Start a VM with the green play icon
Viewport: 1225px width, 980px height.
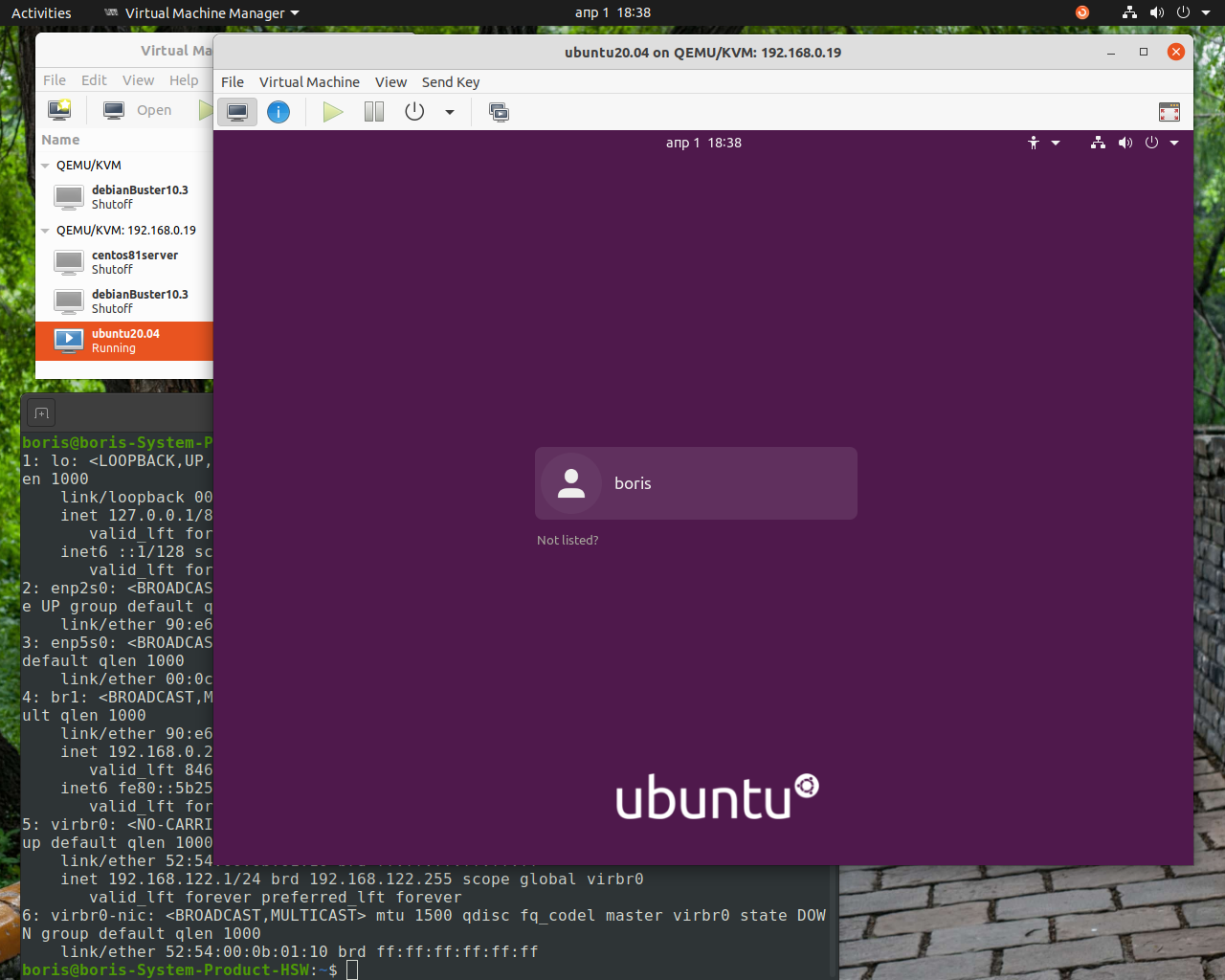pyautogui.click(x=332, y=111)
